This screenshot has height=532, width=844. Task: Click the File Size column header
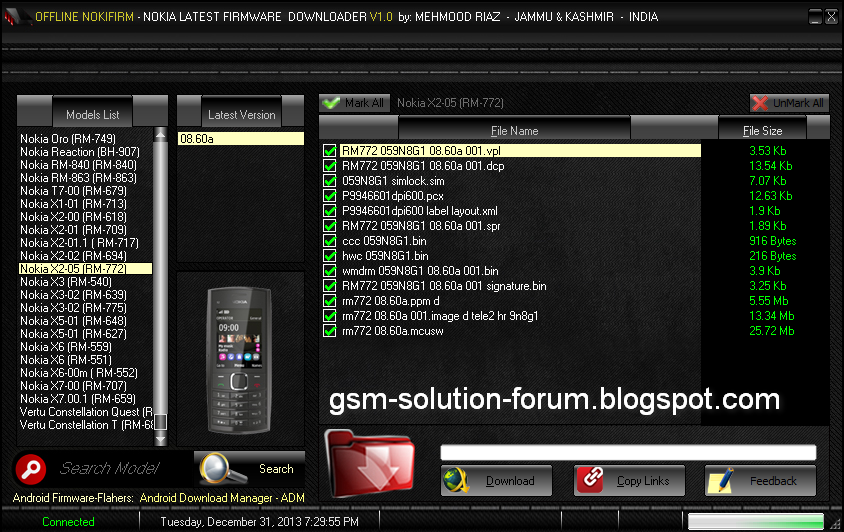(x=762, y=130)
